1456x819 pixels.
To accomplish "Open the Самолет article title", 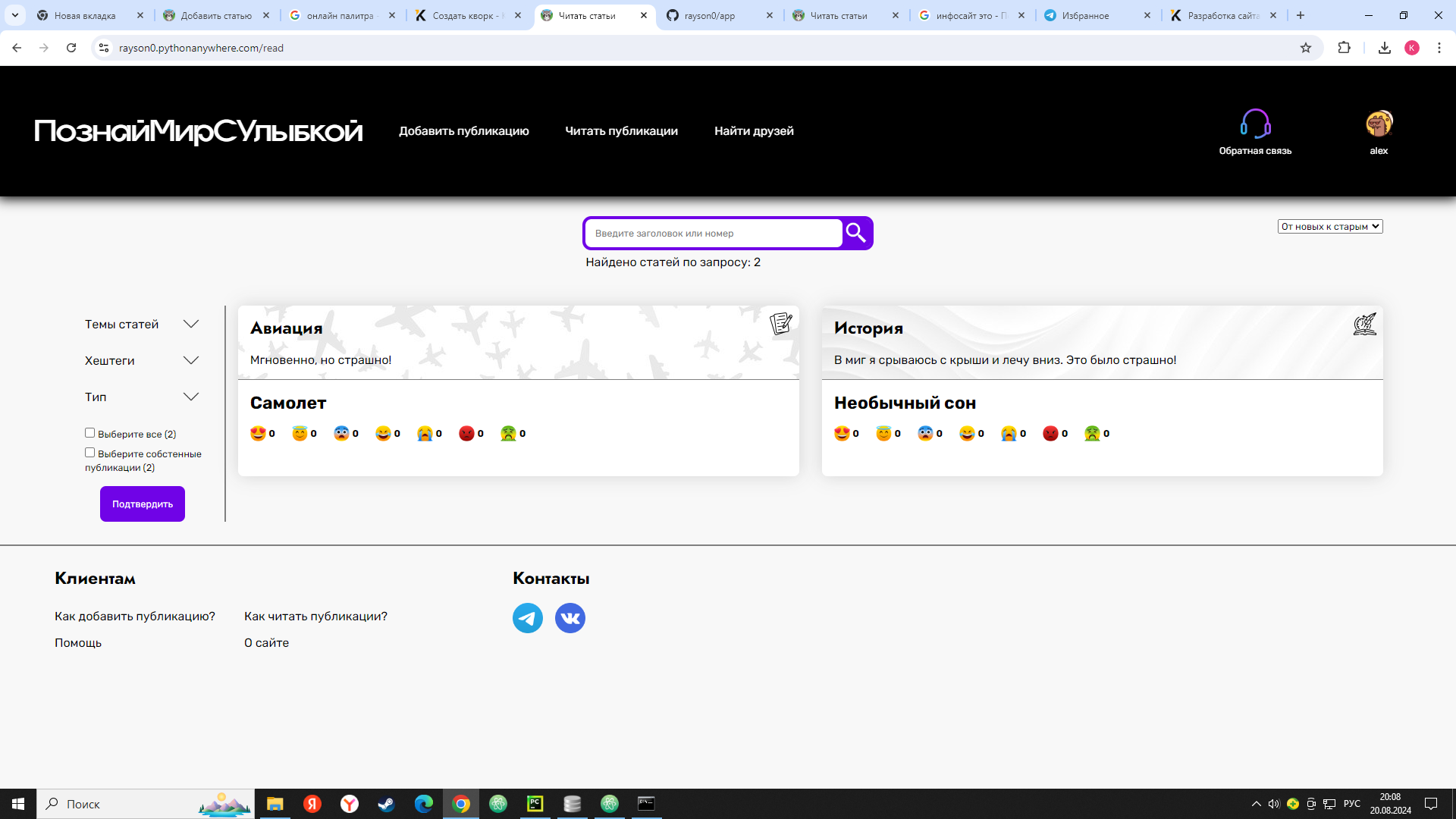I will click(x=288, y=403).
